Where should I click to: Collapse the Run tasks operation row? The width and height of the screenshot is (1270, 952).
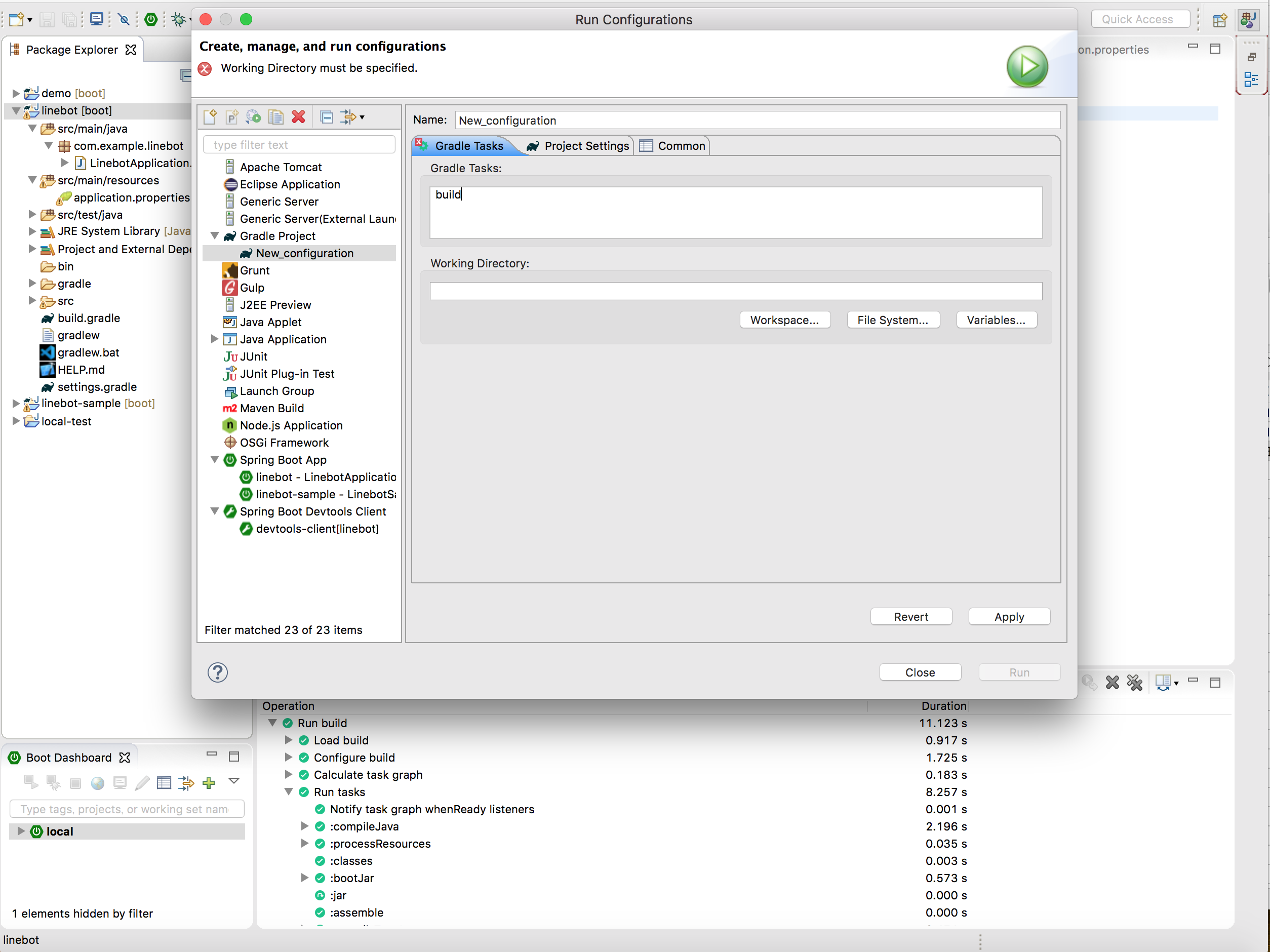pyautogui.click(x=289, y=791)
